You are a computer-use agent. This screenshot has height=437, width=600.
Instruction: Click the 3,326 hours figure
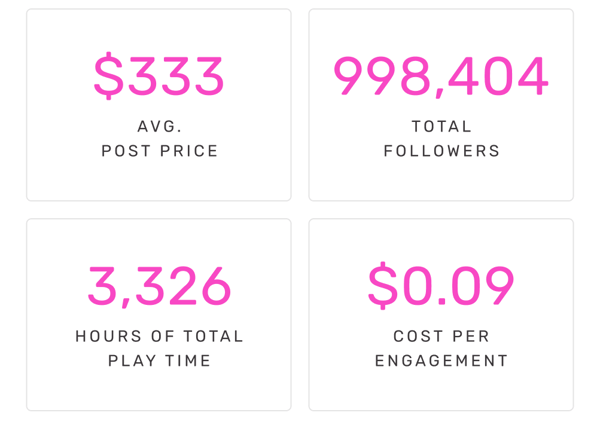click(x=159, y=286)
